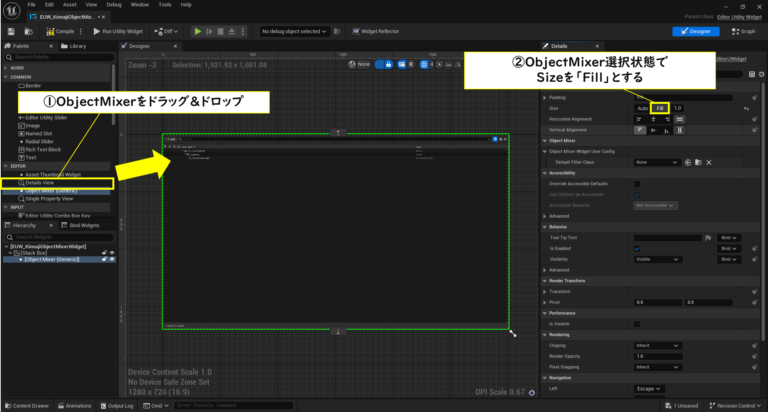Screen dimensions: 768x412
Task: Toggle Override Accessible Defaults checkbox
Action: [637, 183]
